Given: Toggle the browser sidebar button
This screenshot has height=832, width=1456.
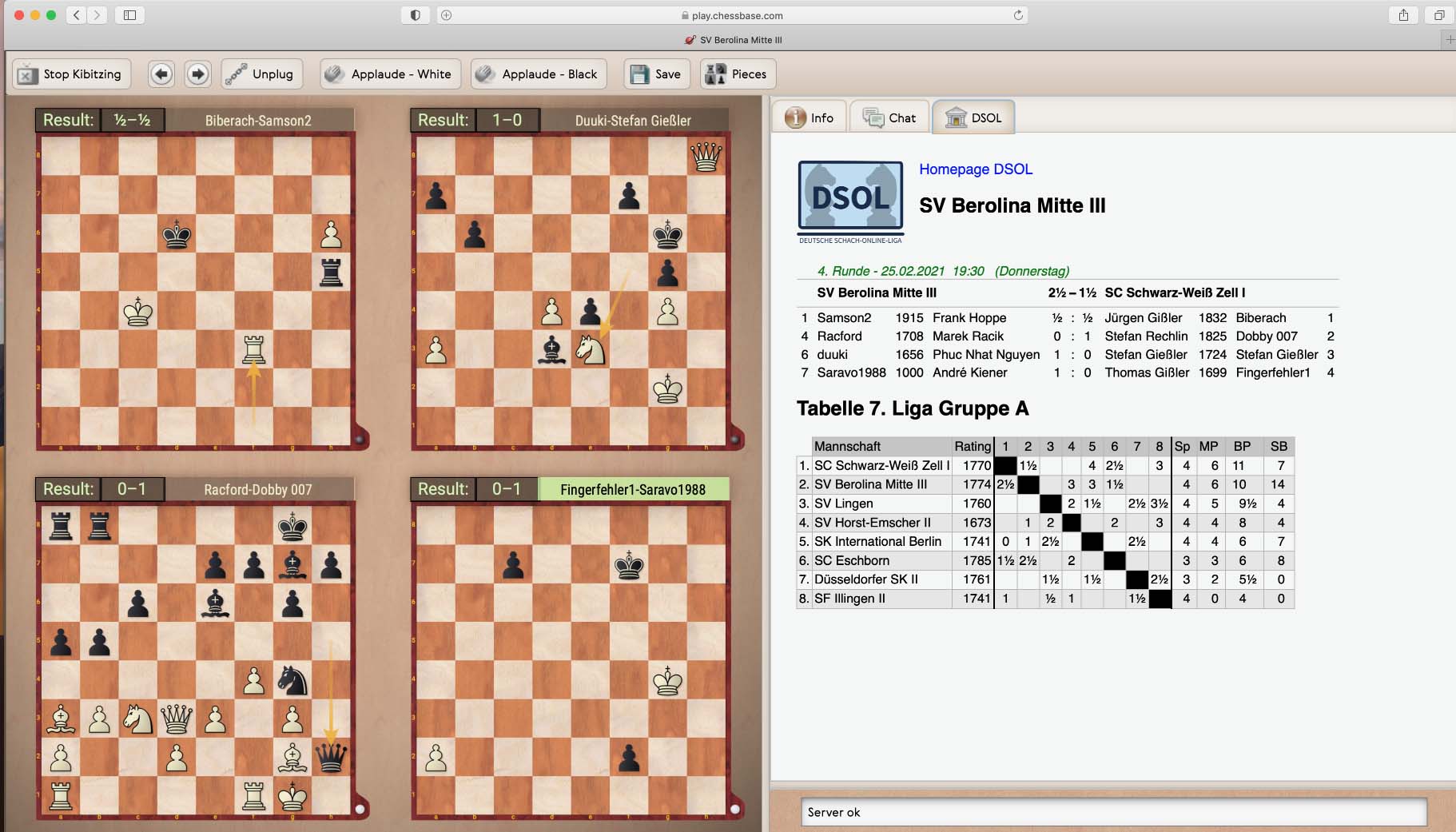Looking at the screenshot, I should (129, 15).
